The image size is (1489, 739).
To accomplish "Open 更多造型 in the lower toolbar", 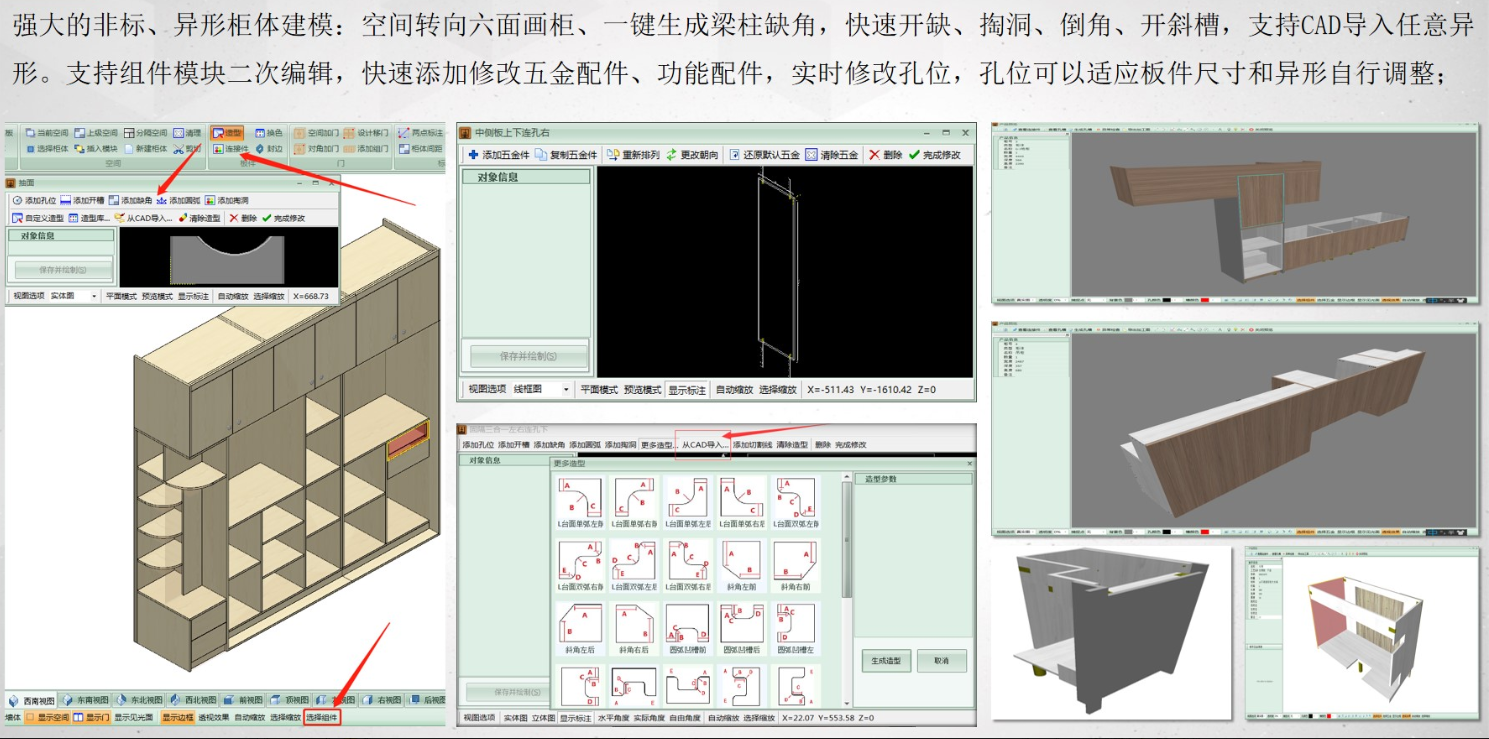I will 658,445.
